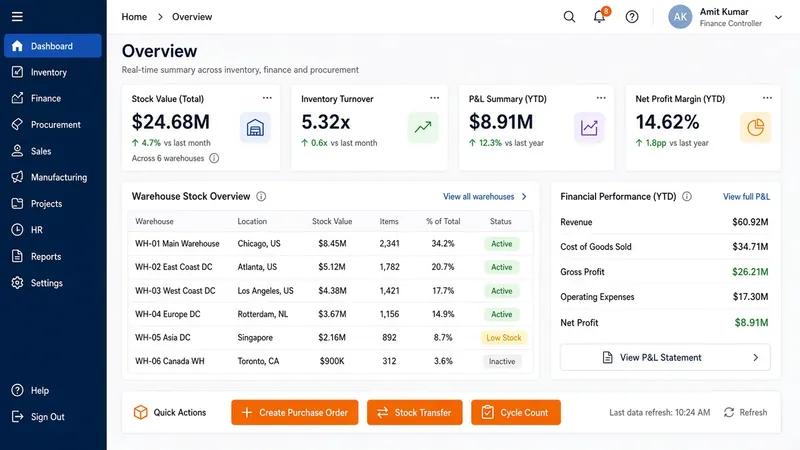Screen dimensions: 800x450
Task: Click info icon beside Across 6 warehouses
Action: (x=214, y=158)
